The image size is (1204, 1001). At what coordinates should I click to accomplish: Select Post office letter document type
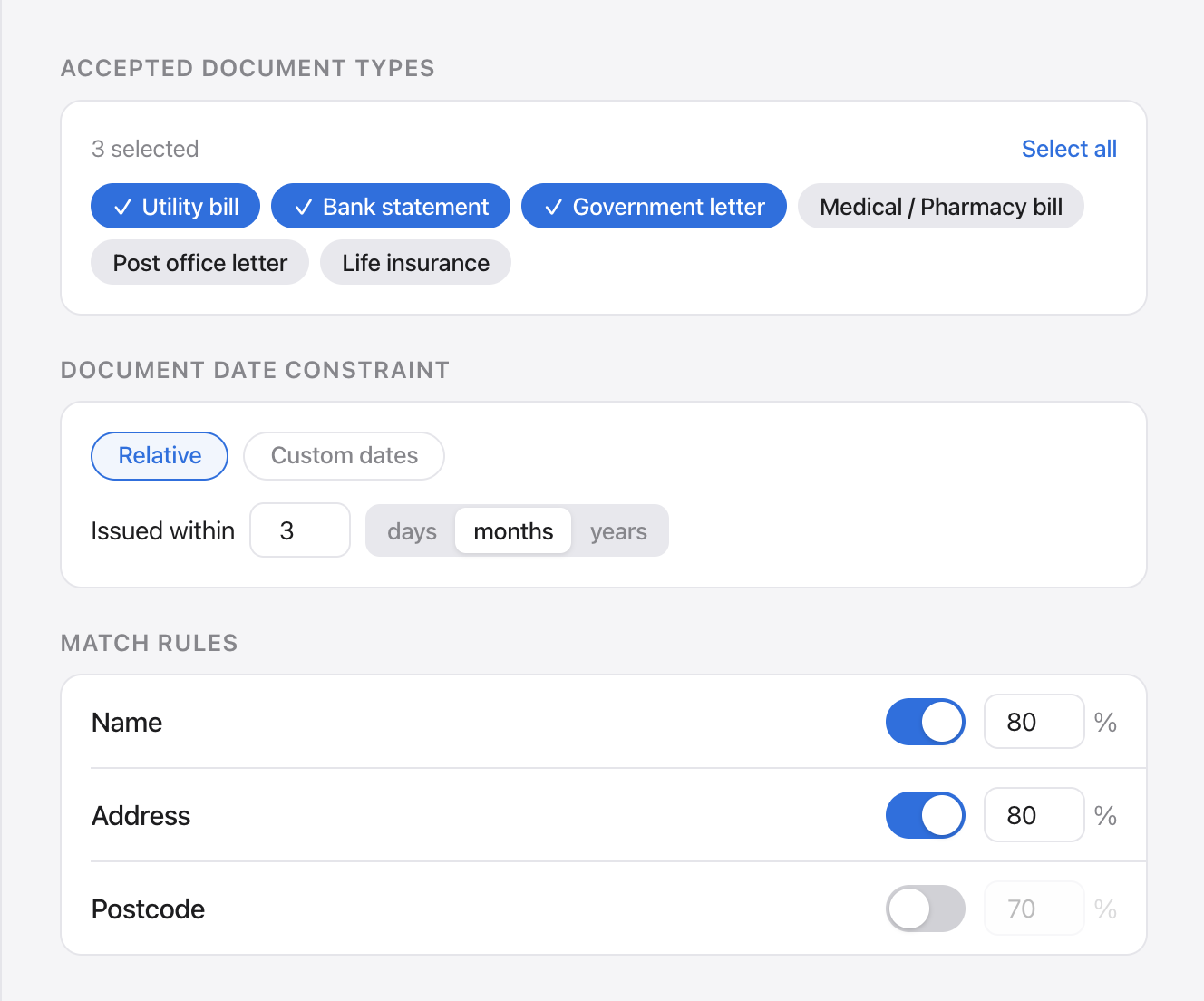point(199,263)
